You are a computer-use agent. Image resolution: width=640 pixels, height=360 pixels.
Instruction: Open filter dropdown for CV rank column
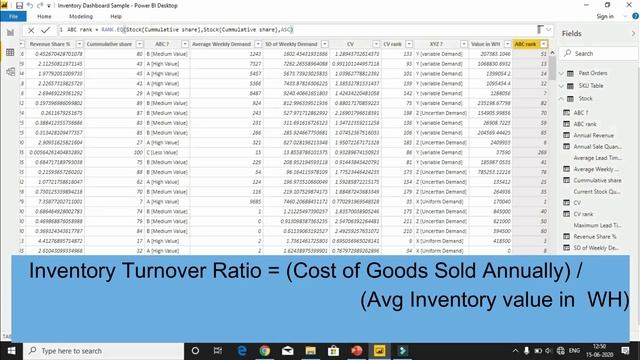coord(409,44)
